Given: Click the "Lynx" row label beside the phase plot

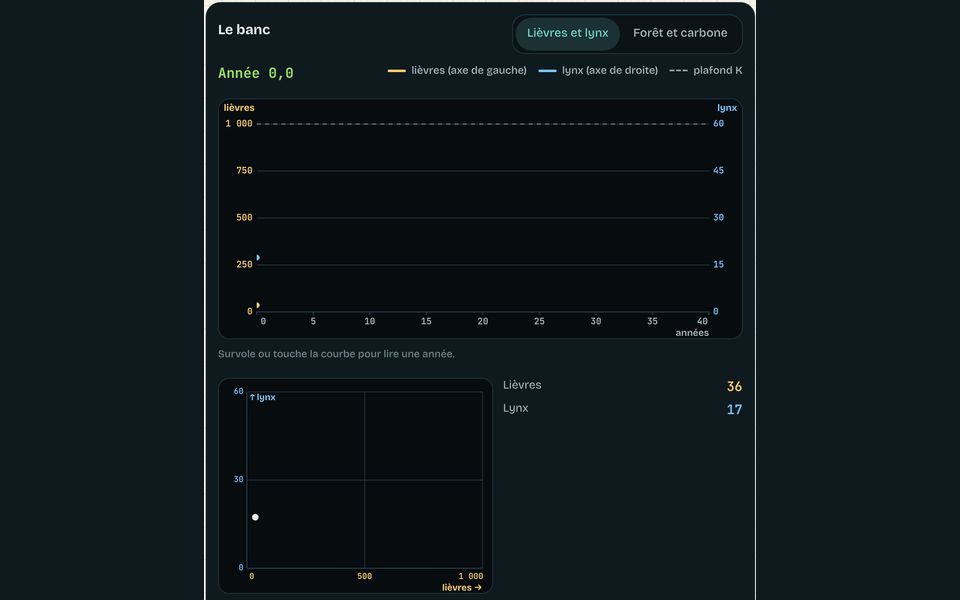Looking at the screenshot, I should pyautogui.click(x=516, y=408).
